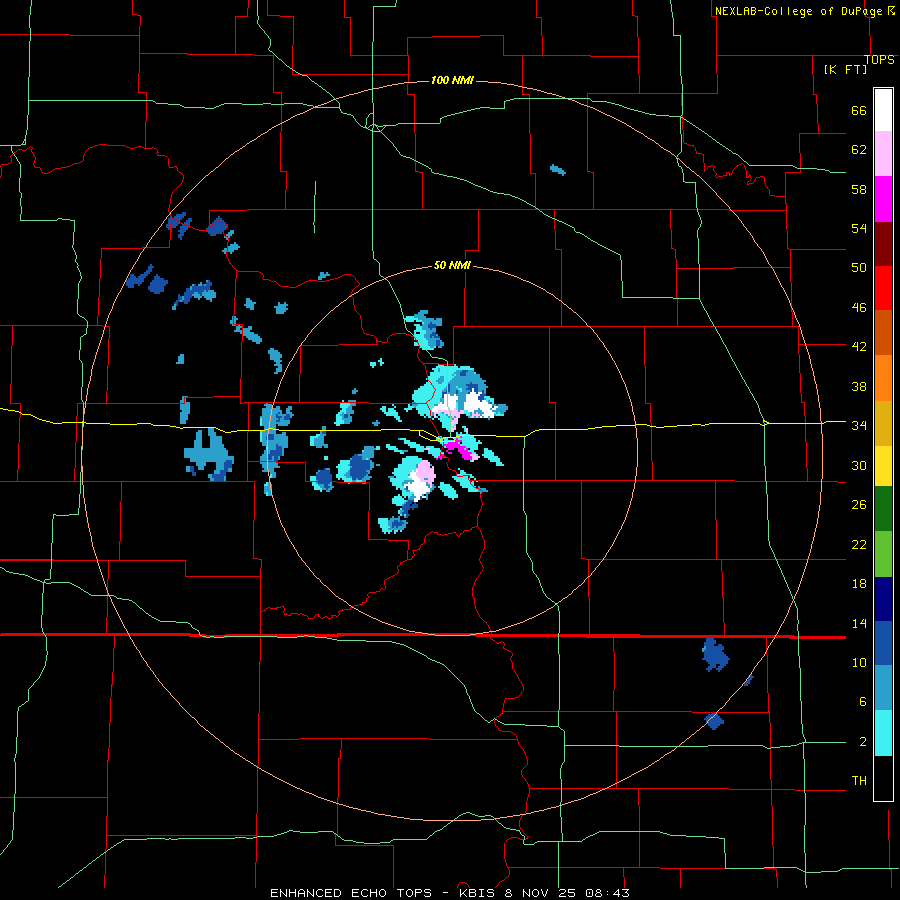The width and height of the screenshot is (900, 900).
Task: Click the legend value "26"
Action: pos(859,505)
